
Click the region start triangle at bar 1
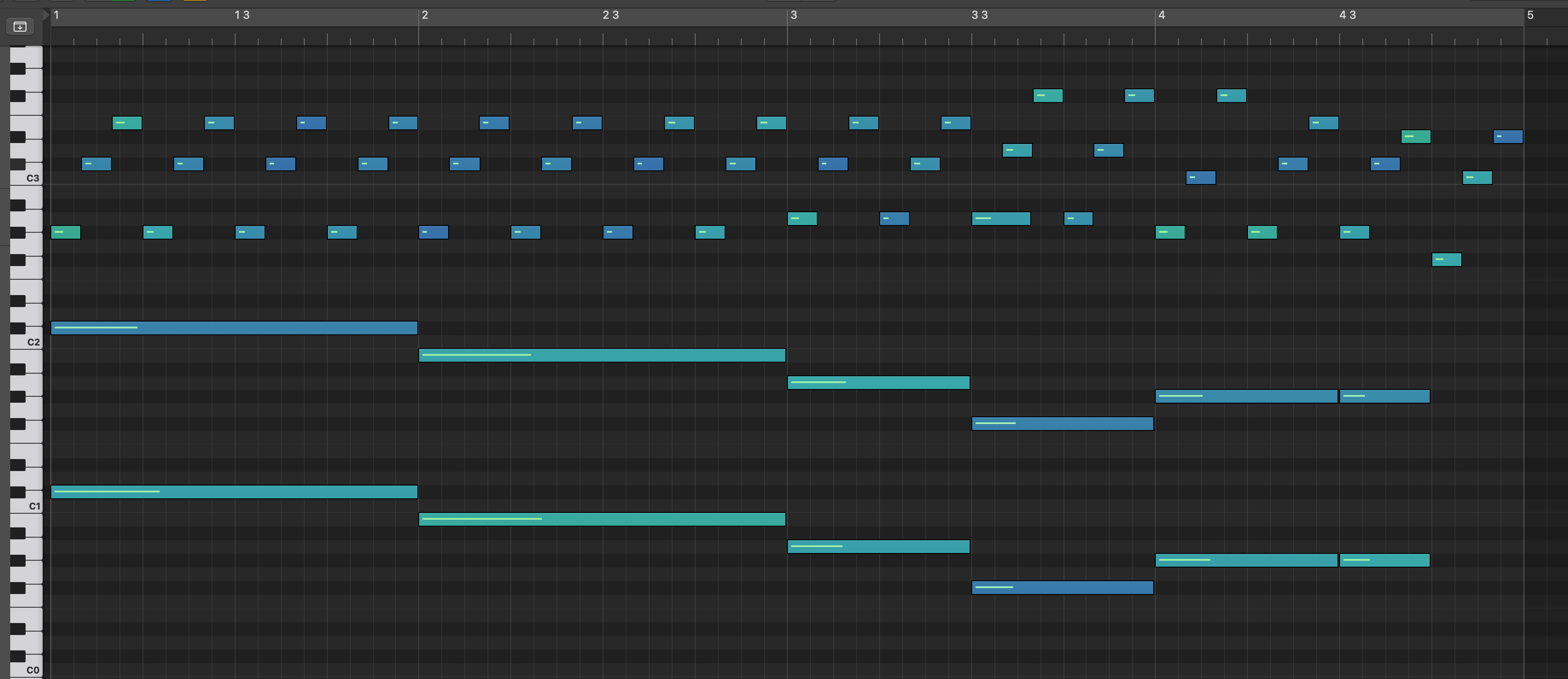point(46,14)
